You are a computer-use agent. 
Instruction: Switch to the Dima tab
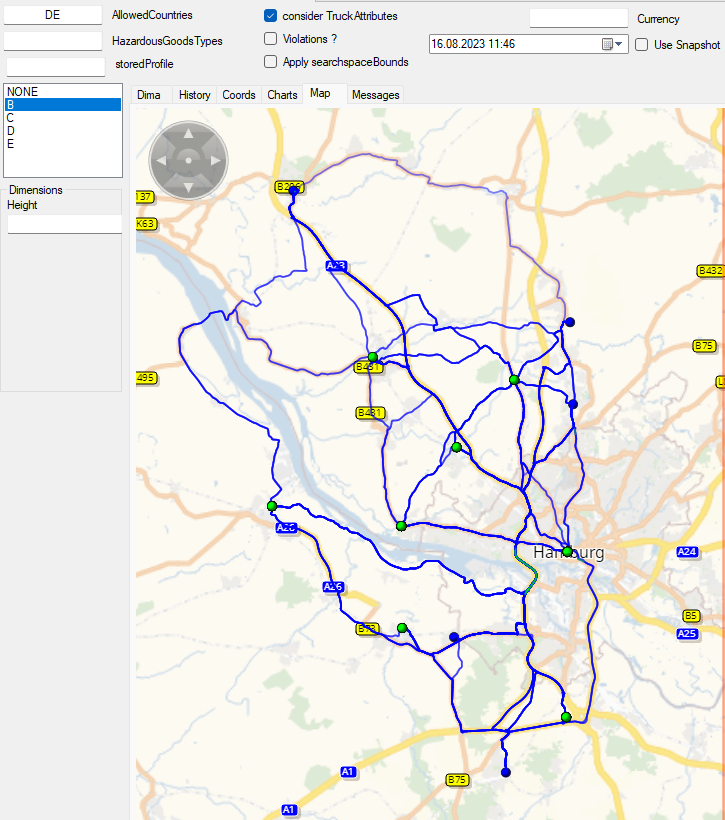click(x=149, y=95)
